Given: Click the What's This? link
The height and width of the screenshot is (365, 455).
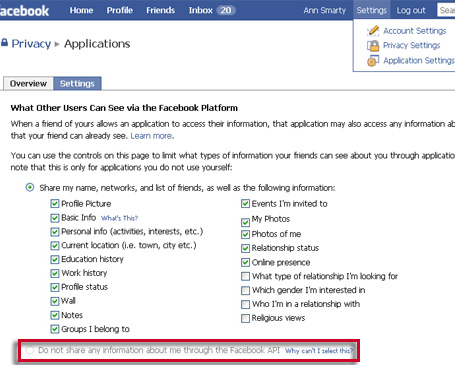Looking at the screenshot, I should [x=119, y=218].
